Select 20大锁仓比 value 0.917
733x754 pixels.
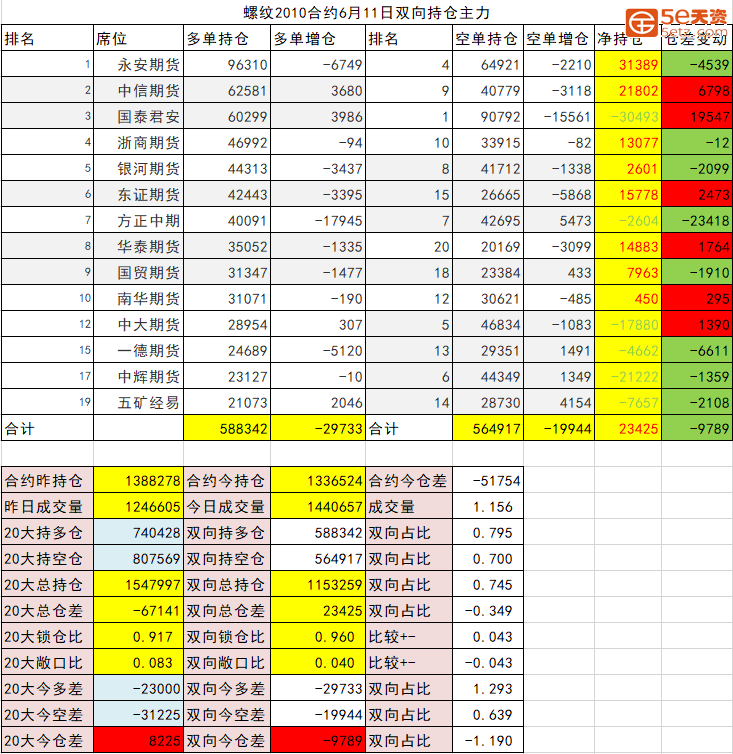139,636
